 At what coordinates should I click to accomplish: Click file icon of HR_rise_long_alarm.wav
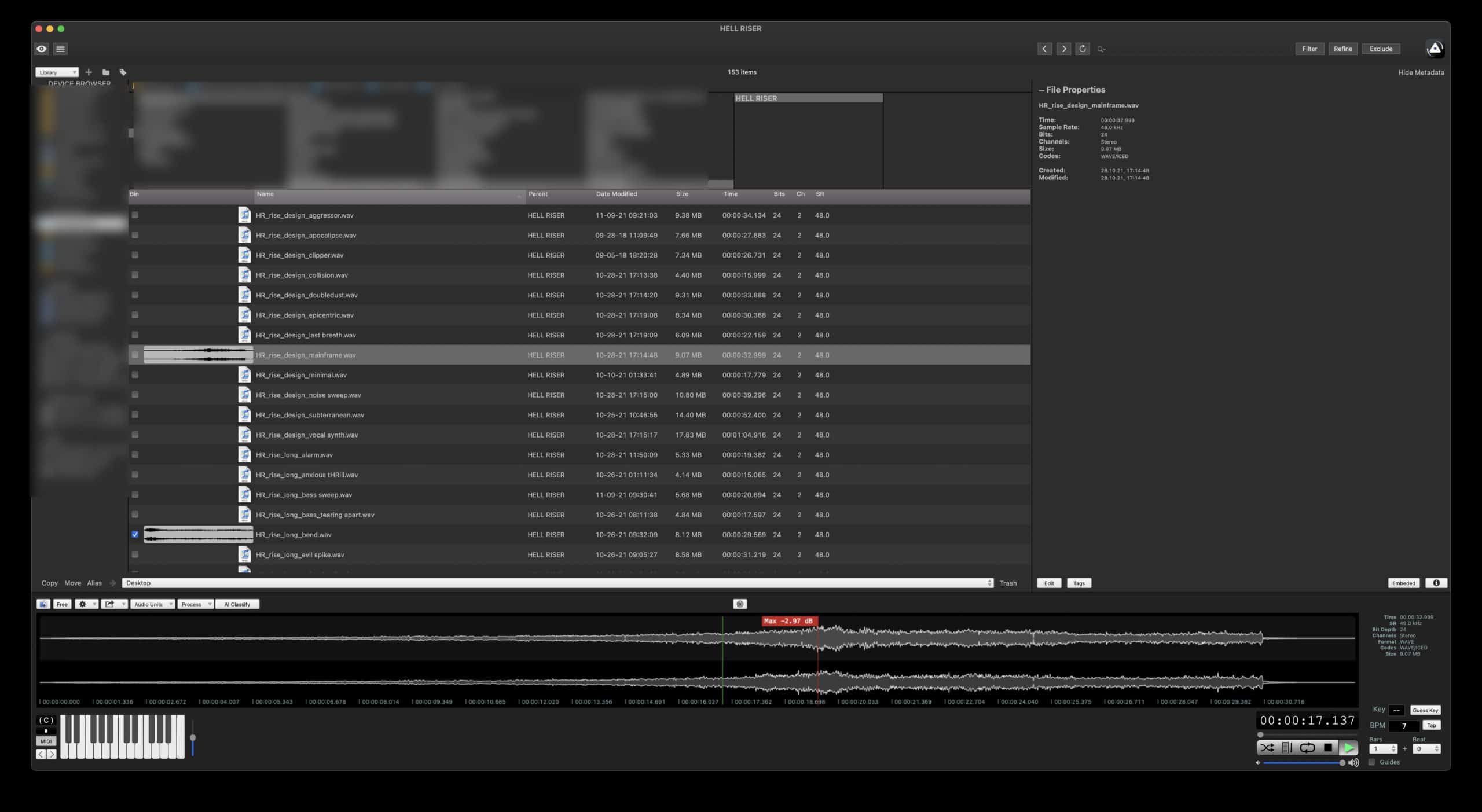[245, 454]
